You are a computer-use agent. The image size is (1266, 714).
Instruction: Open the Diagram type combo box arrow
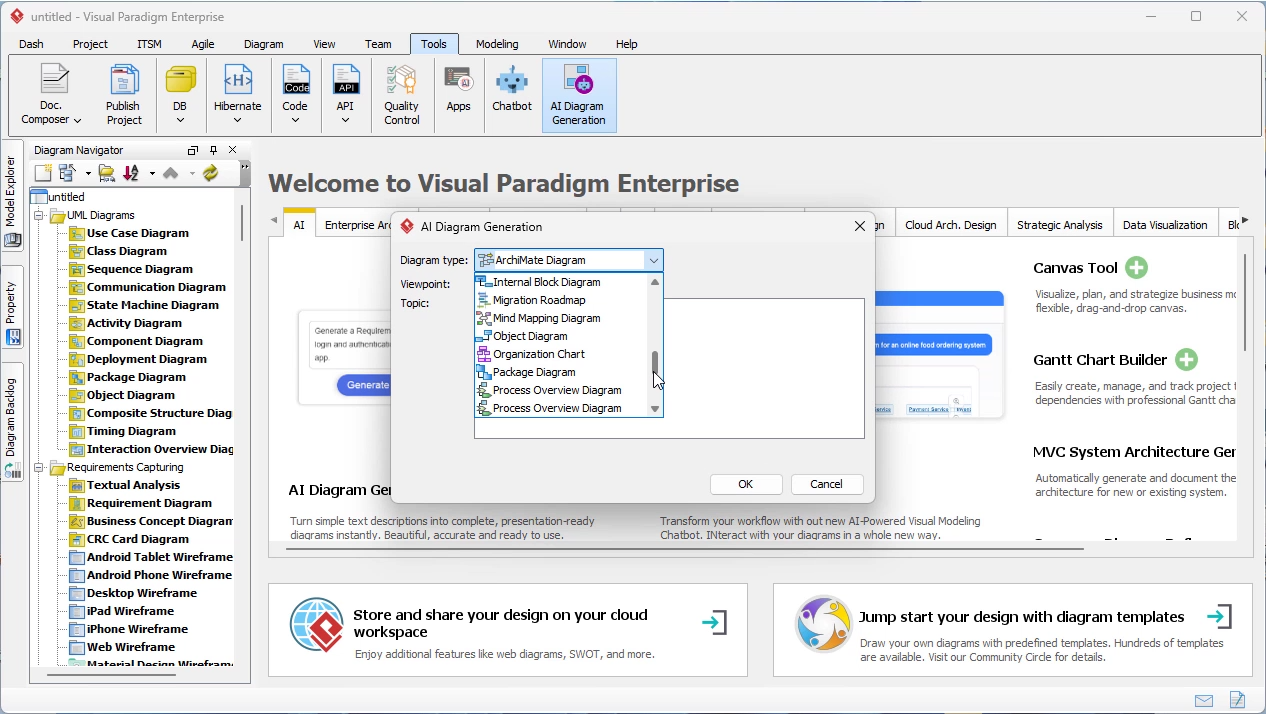pyautogui.click(x=653, y=260)
